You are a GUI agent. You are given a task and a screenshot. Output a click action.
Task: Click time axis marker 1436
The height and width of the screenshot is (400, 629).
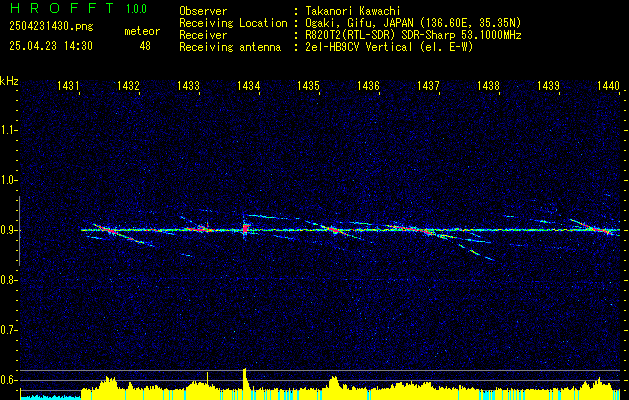point(368,85)
